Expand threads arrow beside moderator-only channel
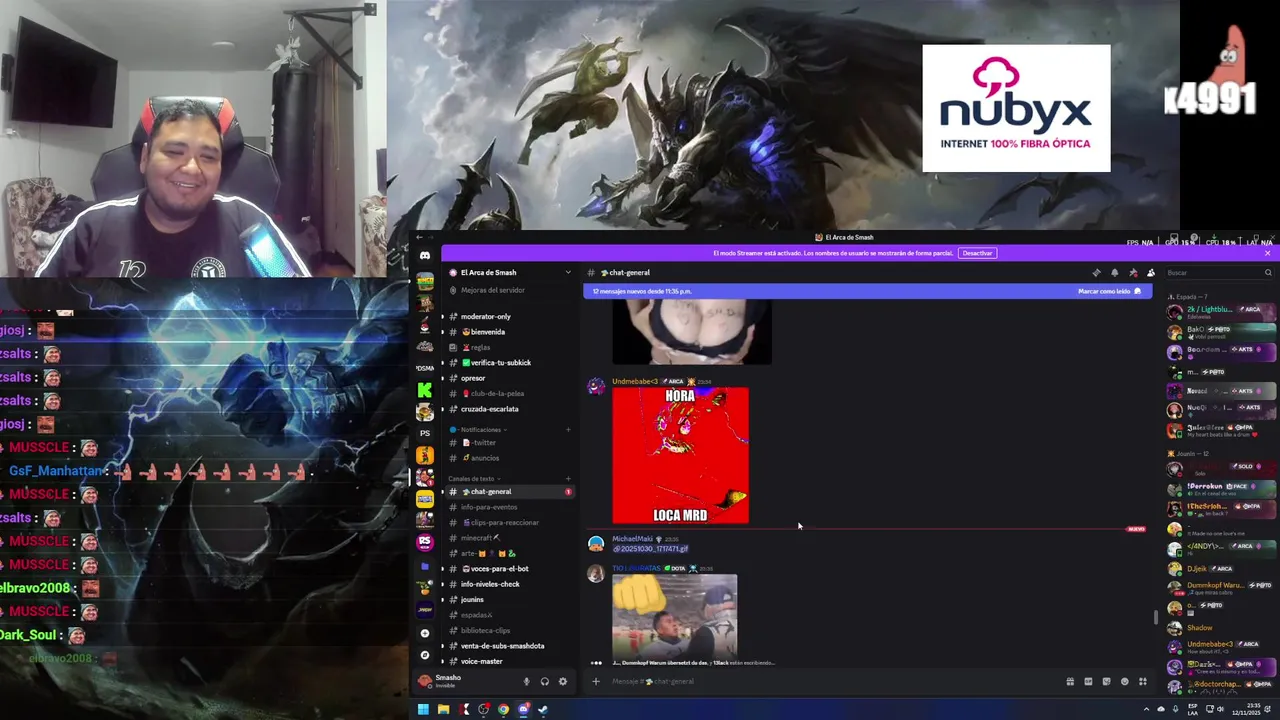This screenshot has height=720, width=1280. click(x=442, y=316)
